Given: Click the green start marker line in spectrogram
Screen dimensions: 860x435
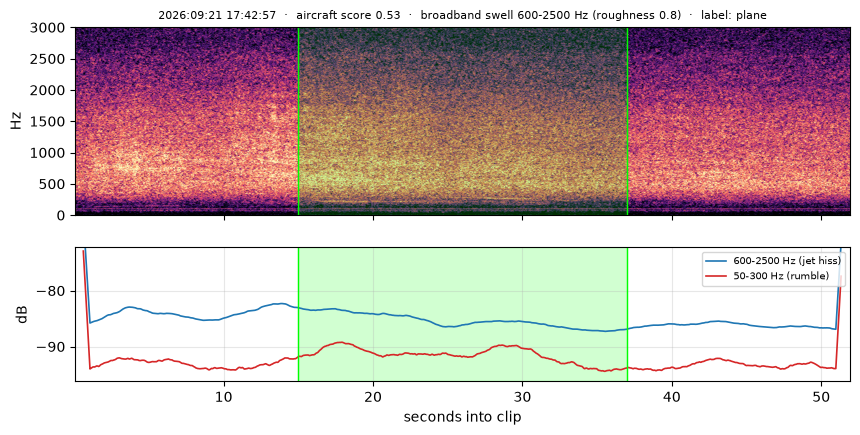Looking at the screenshot, I should (298, 121).
